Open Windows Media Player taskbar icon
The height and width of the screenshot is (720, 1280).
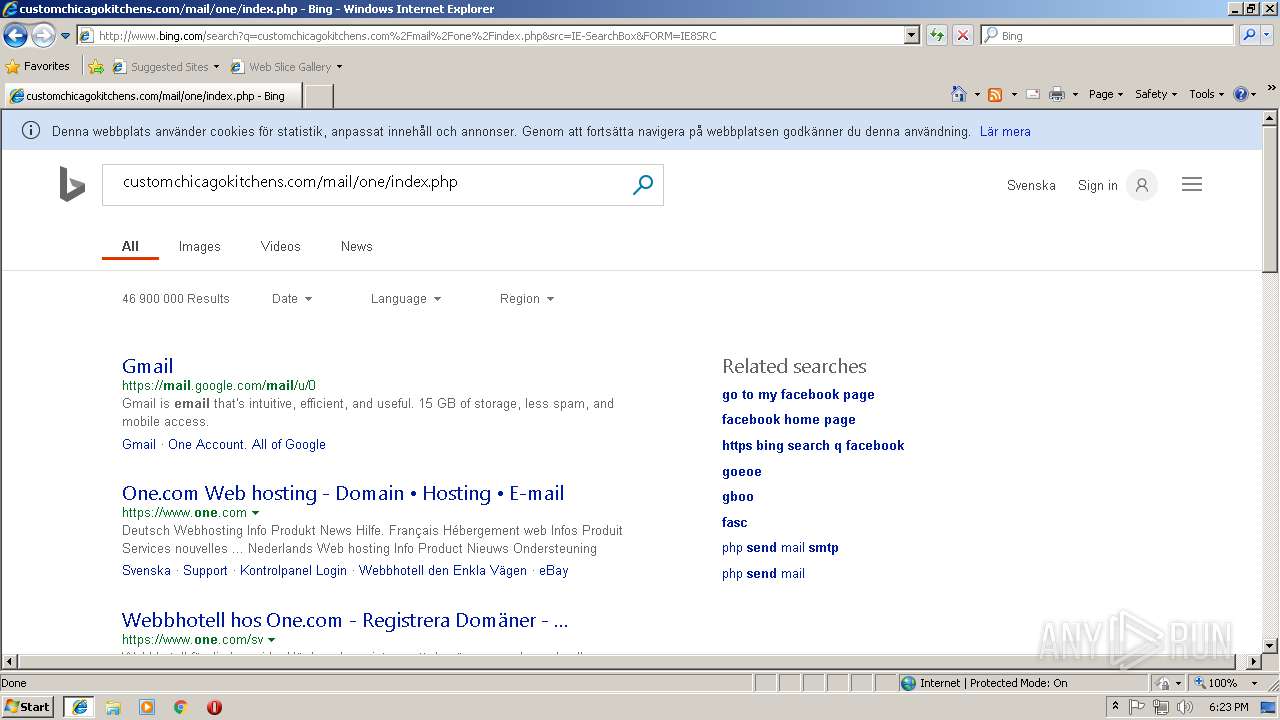click(x=147, y=707)
